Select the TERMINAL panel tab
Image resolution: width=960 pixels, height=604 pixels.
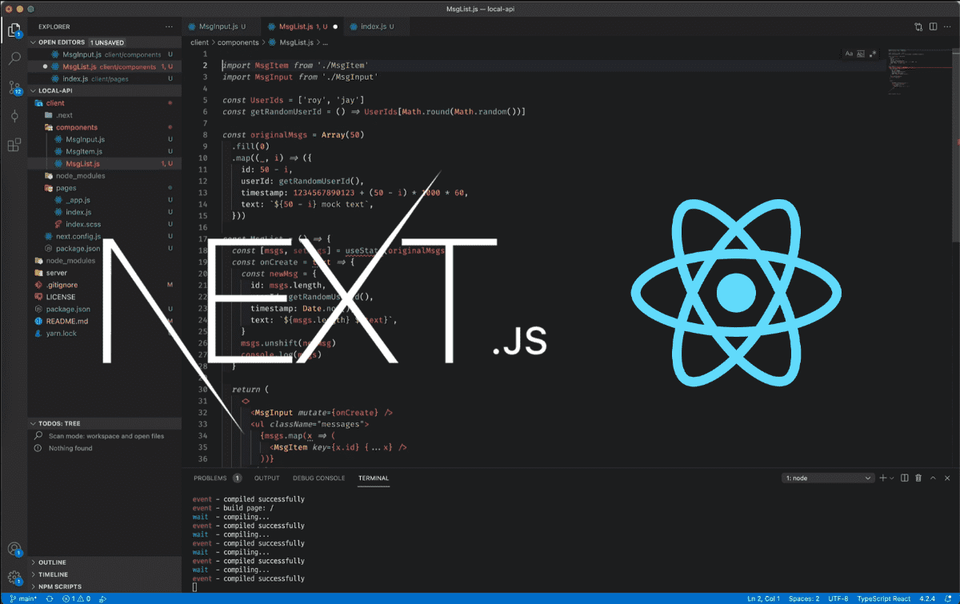point(373,478)
